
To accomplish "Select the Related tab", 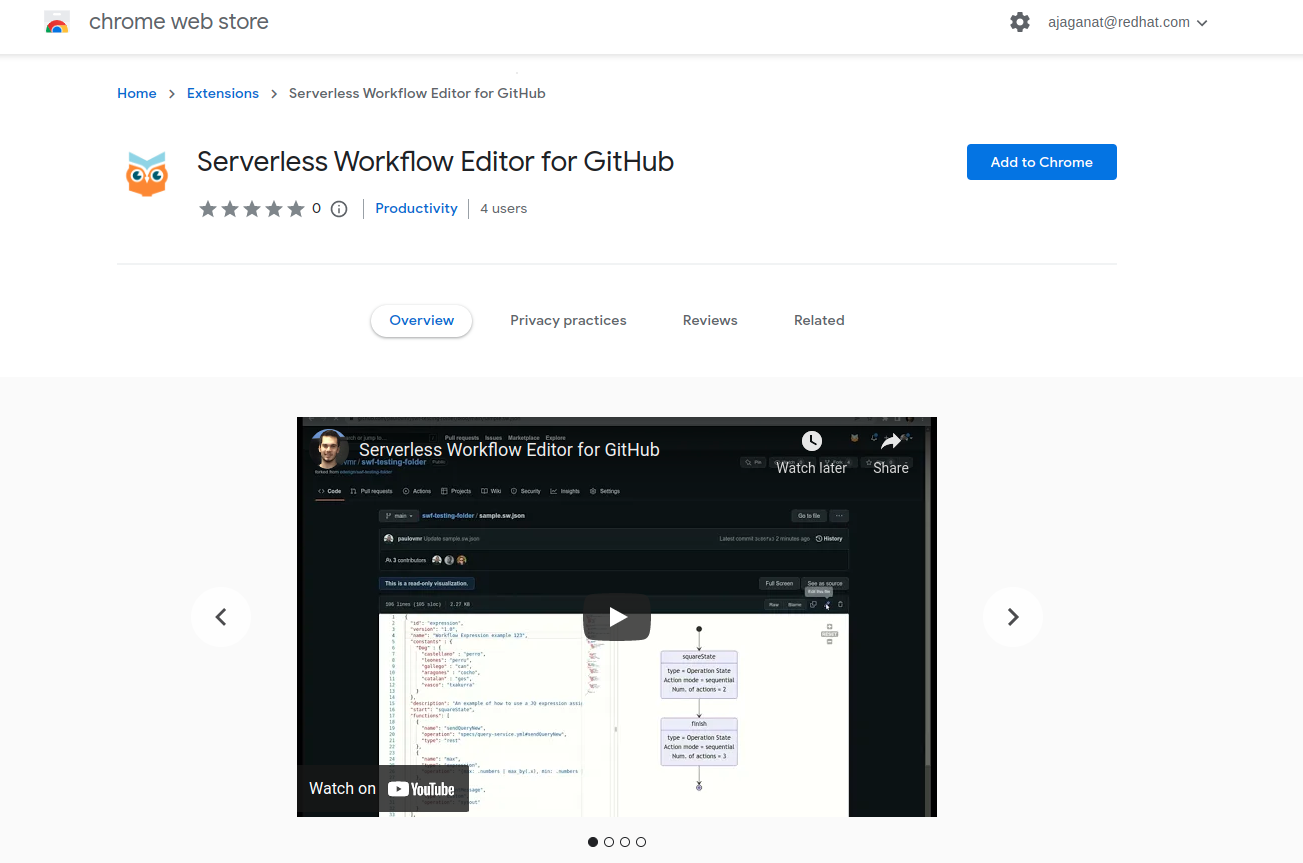I will 819,320.
